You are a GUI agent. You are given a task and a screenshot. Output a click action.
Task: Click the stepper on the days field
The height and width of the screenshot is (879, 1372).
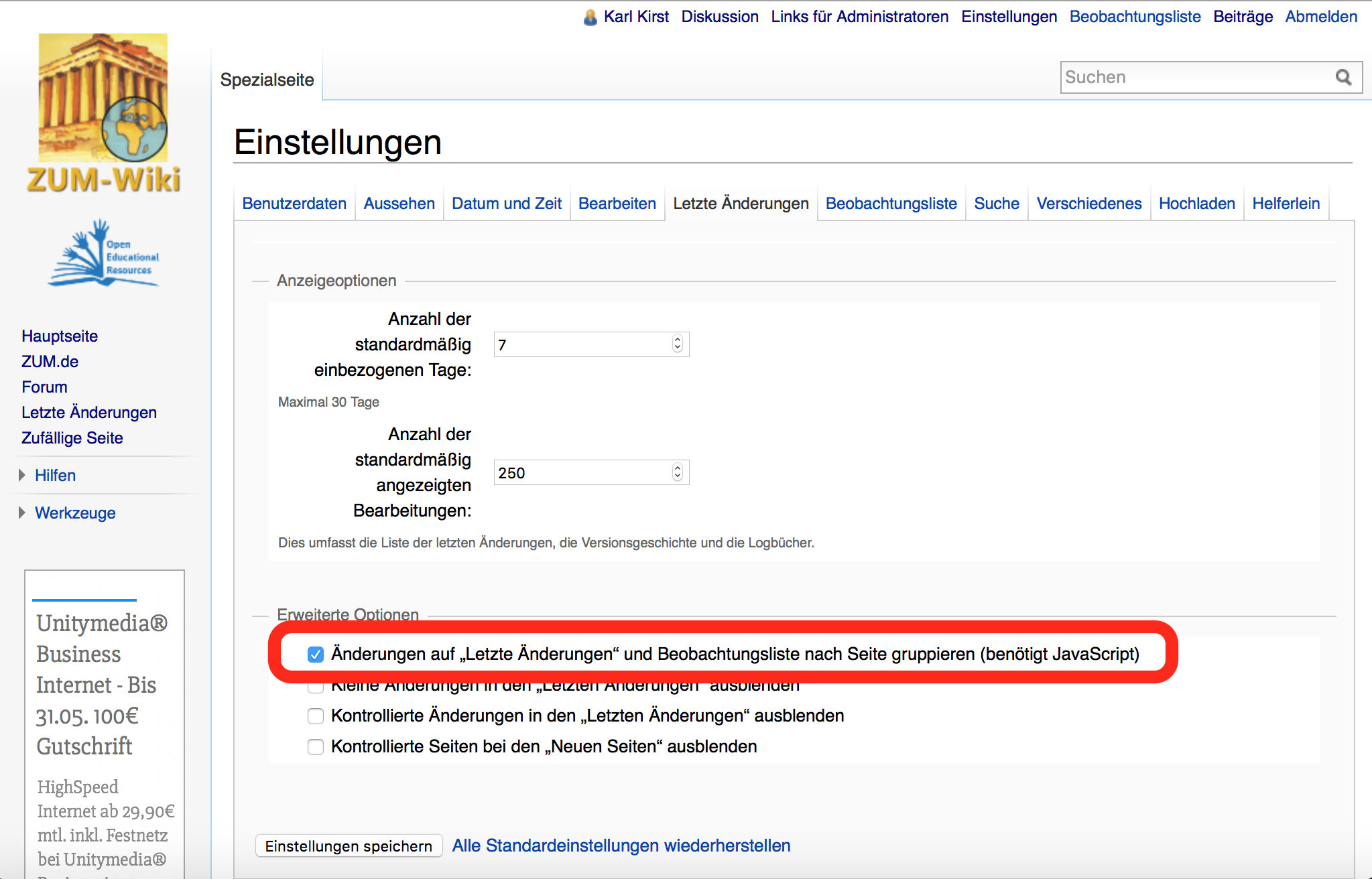pyautogui.click(x=678, y=344)
